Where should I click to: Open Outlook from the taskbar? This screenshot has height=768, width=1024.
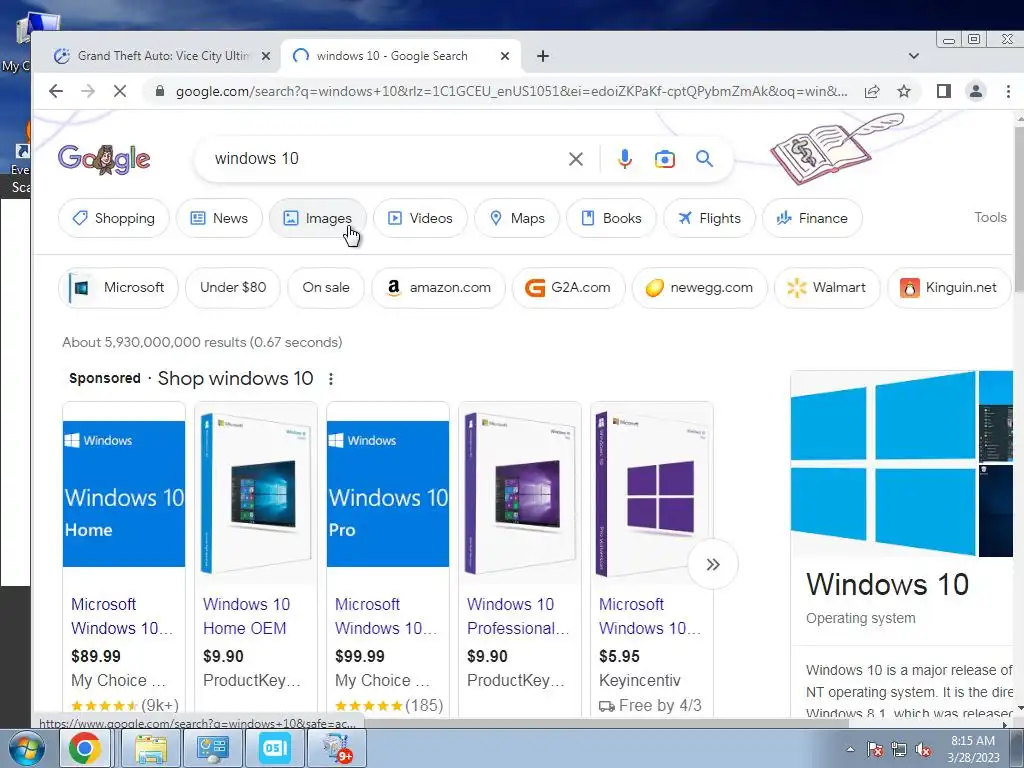point(274,748)
